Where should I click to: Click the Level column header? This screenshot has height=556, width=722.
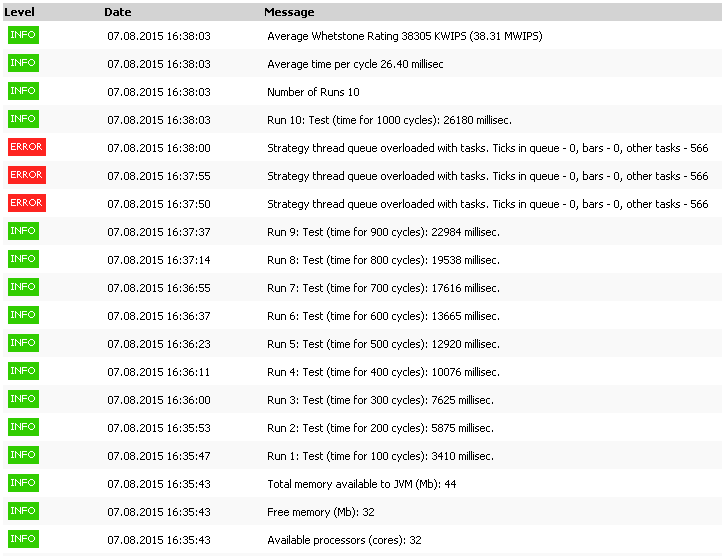tap(19, 12)
